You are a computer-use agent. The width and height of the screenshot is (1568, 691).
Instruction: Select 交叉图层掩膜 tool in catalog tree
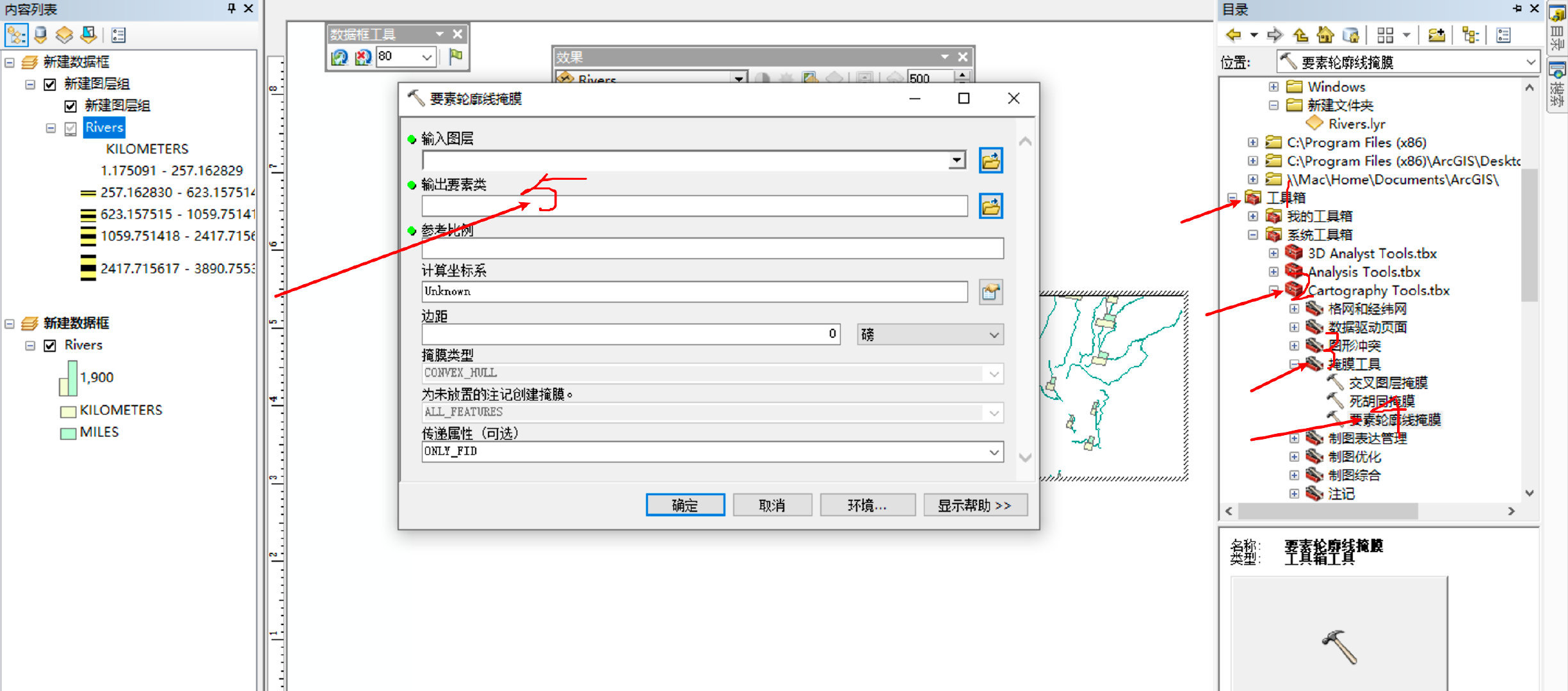point(1387,383)
